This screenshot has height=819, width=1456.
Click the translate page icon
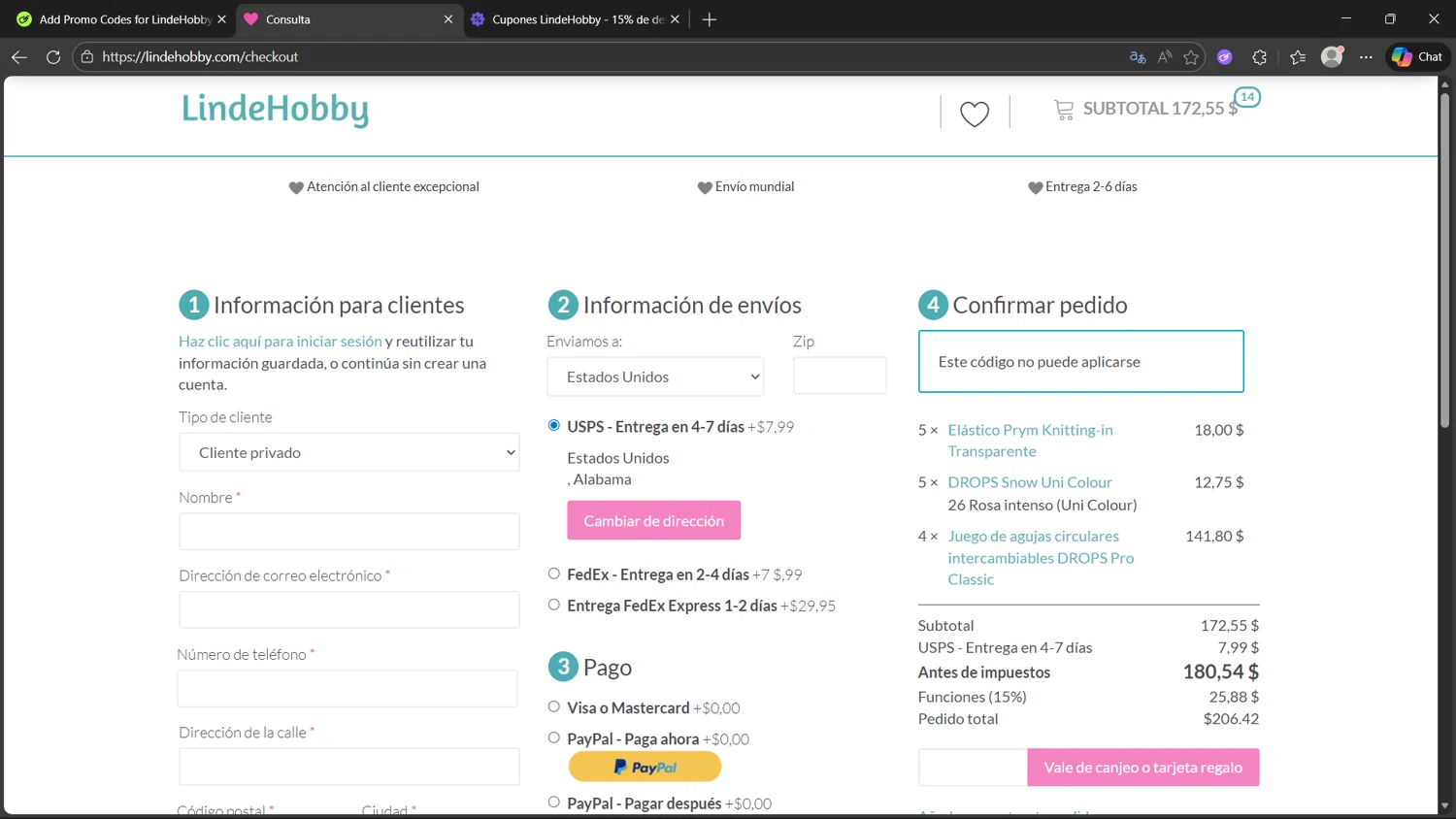[1138, 57]
